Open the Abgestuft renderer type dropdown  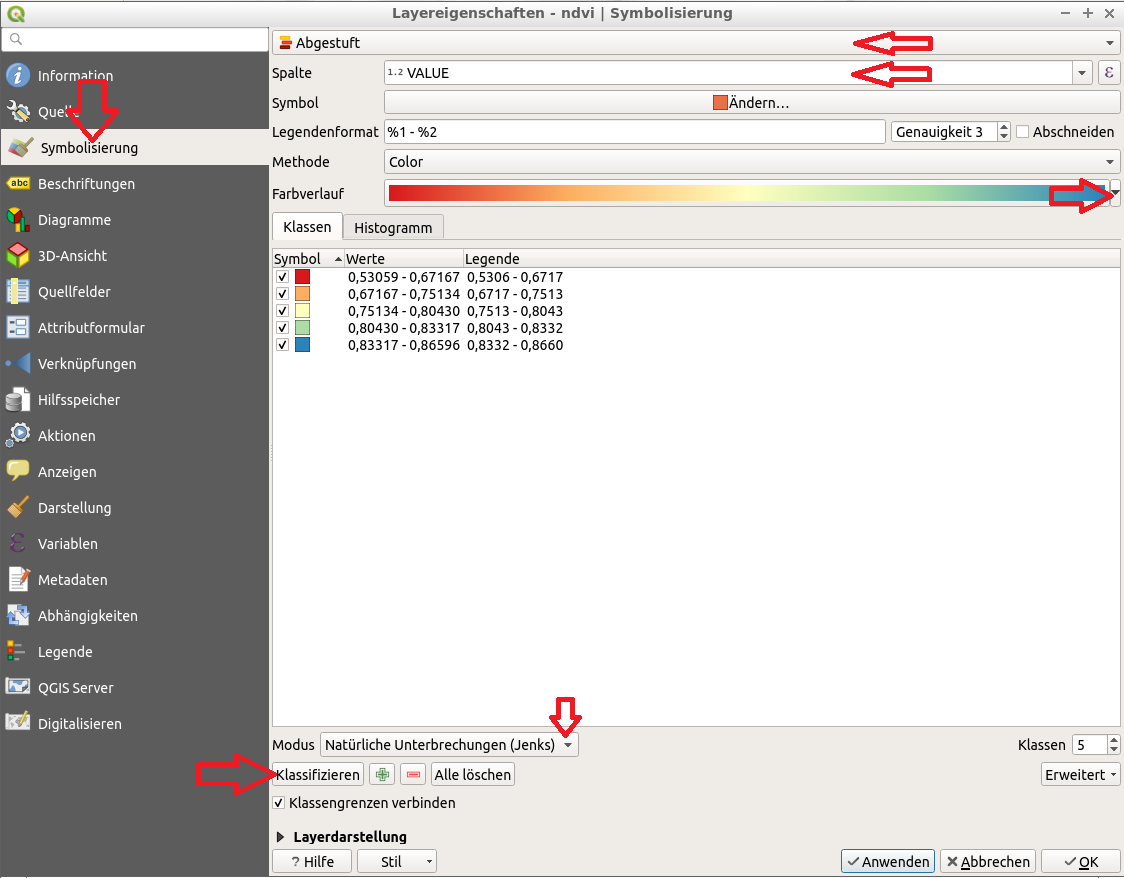click(696, 43)
